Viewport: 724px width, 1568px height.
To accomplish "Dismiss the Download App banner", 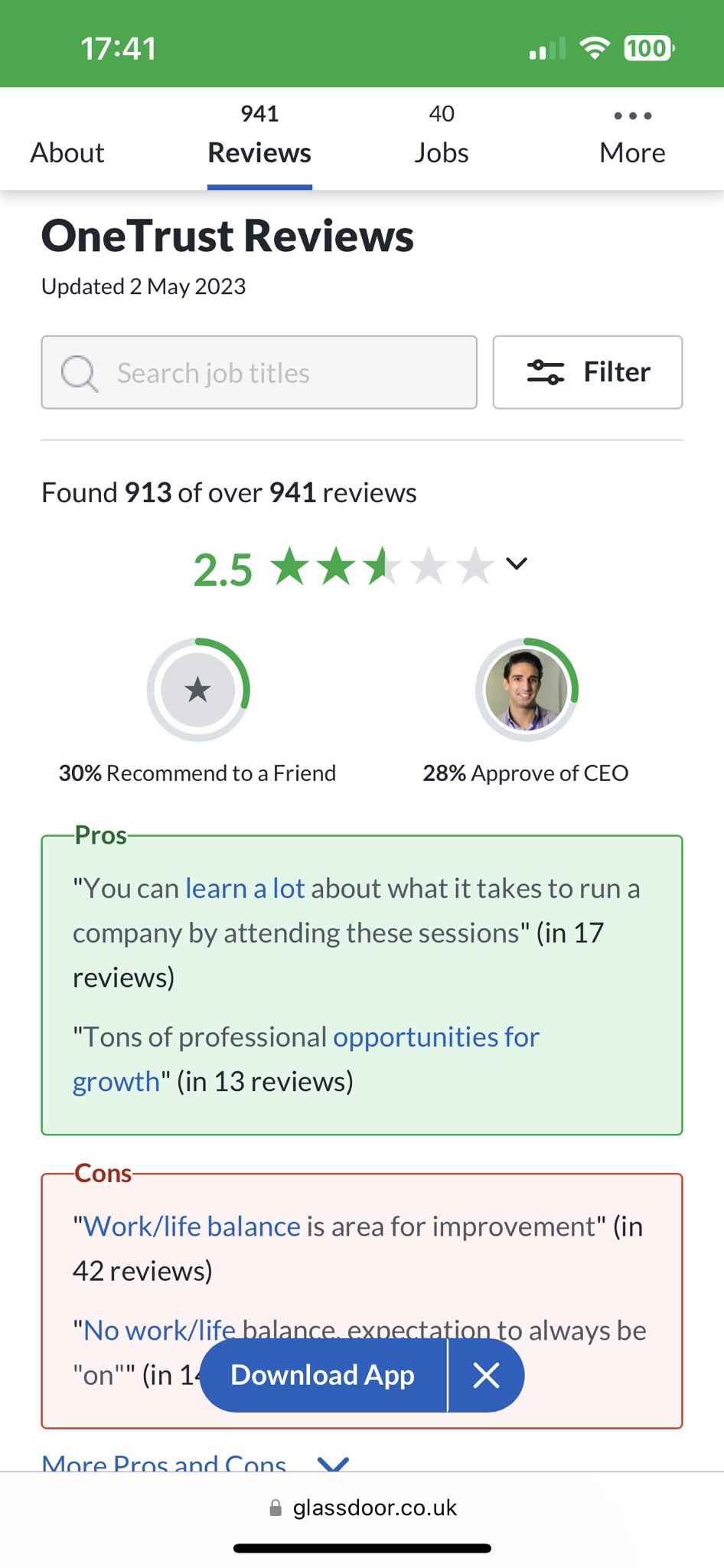I will [486, 1376].
